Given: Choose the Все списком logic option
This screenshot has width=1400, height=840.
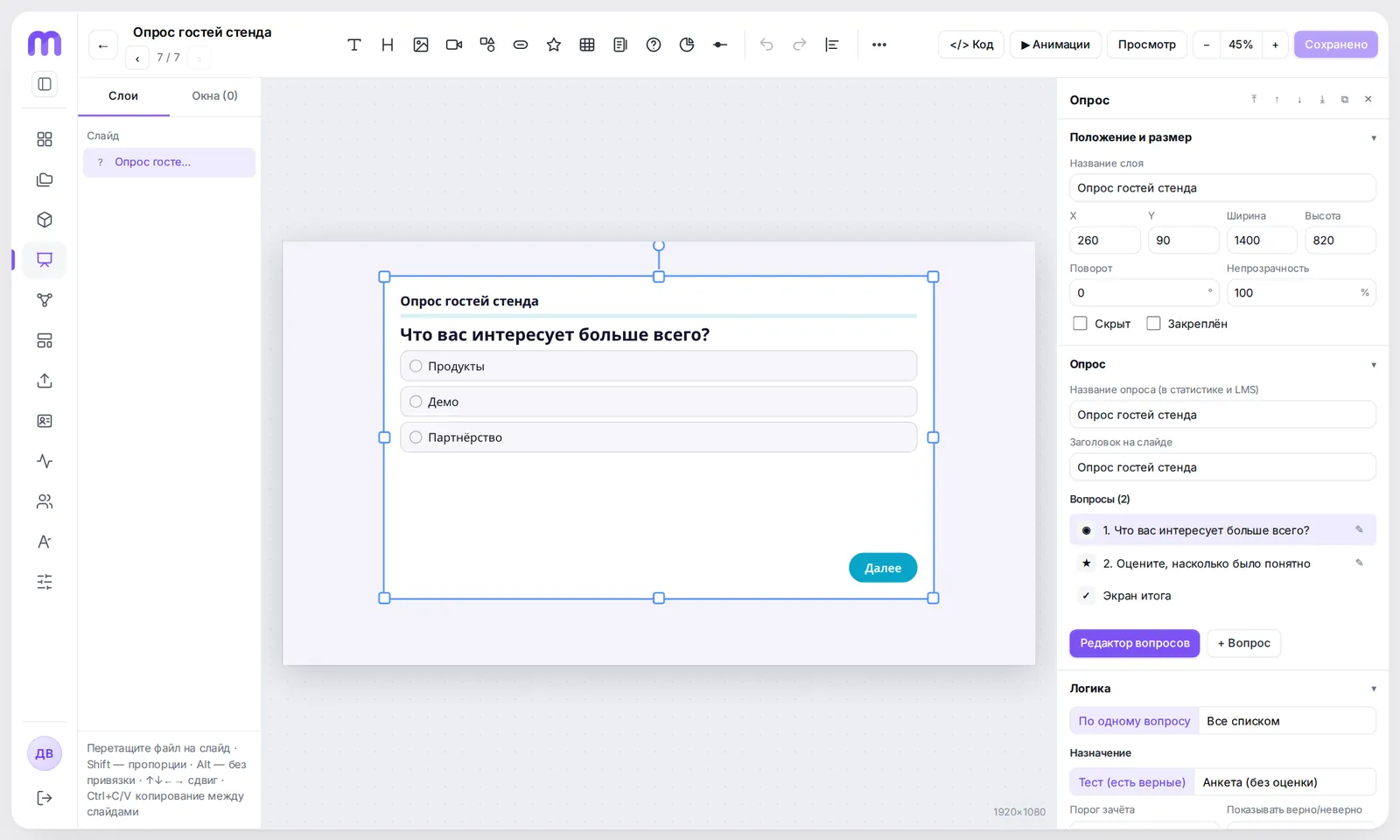Looking at the screenshot, I should pyautogui.click(x=1242, y=721).
